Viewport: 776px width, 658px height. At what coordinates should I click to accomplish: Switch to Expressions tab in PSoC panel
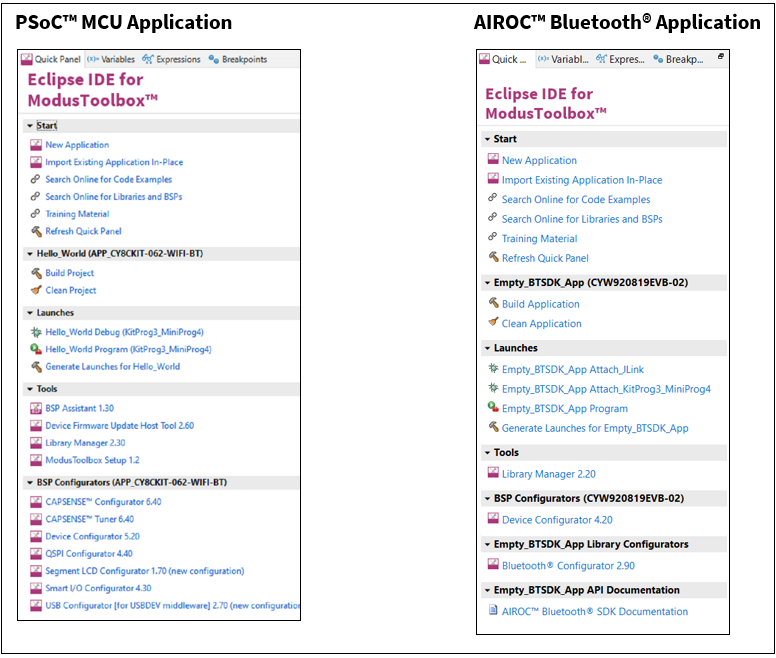coord(171,59)
